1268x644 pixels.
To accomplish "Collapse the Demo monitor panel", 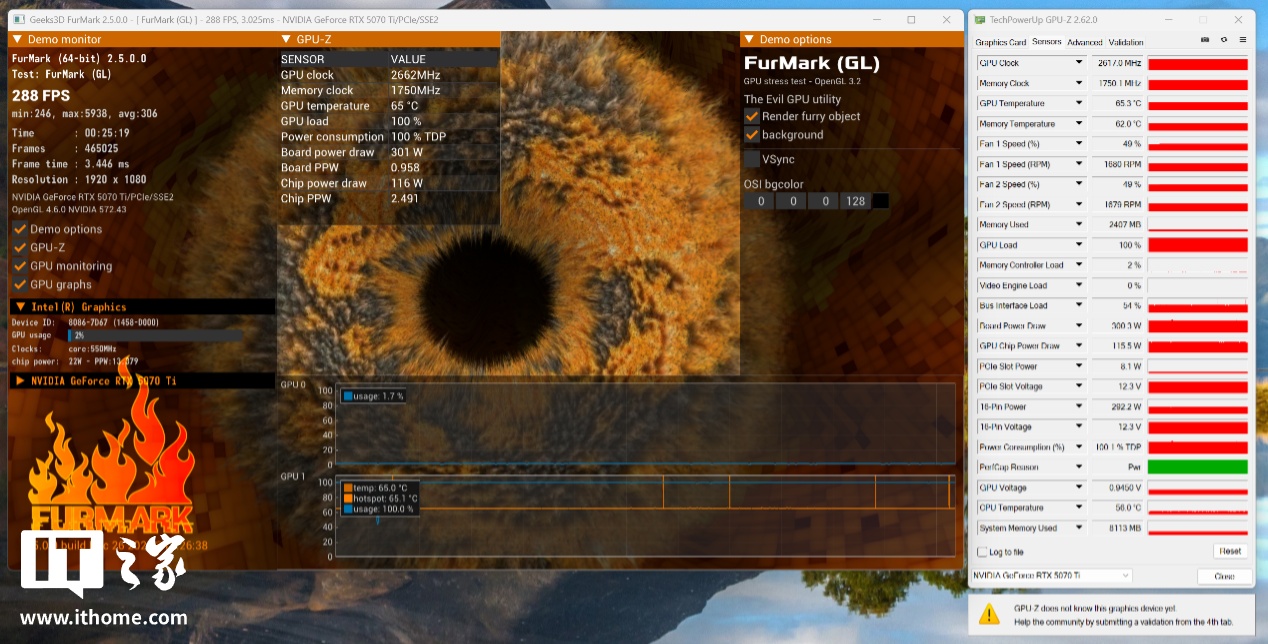I will tap(18, 40).
